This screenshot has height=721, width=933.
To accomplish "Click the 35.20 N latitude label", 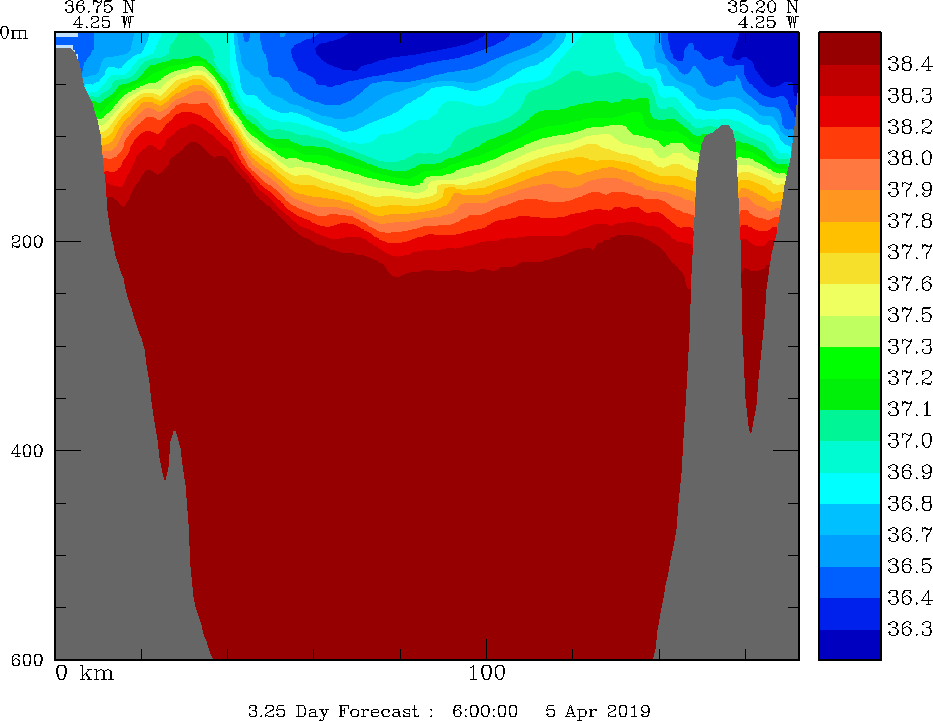I will (763, 6).
